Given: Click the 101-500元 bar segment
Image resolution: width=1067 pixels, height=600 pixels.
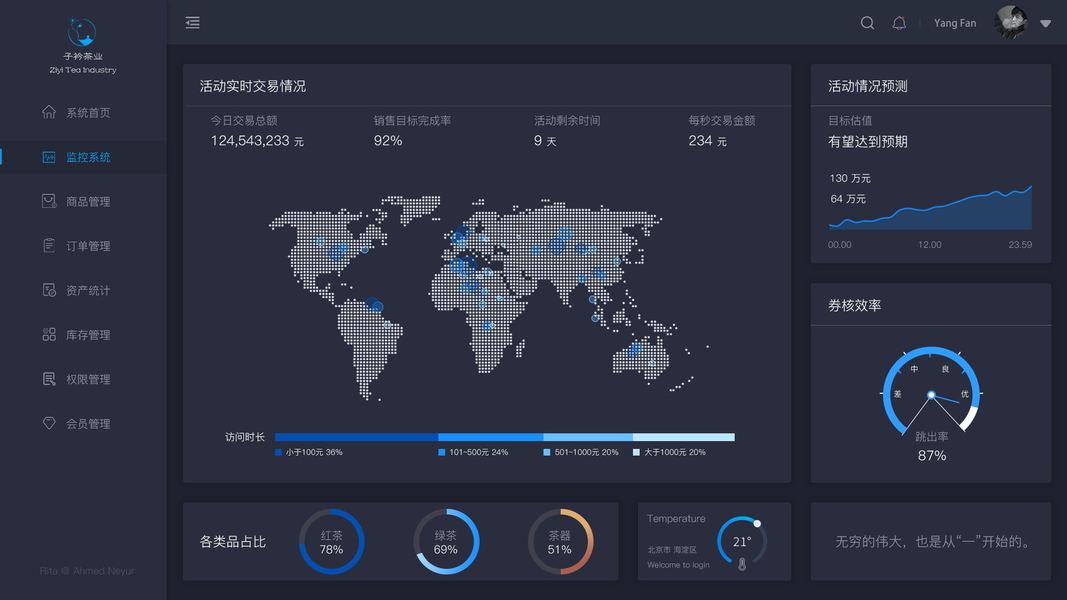Looking at the screenshot, I should click(491, 437).
